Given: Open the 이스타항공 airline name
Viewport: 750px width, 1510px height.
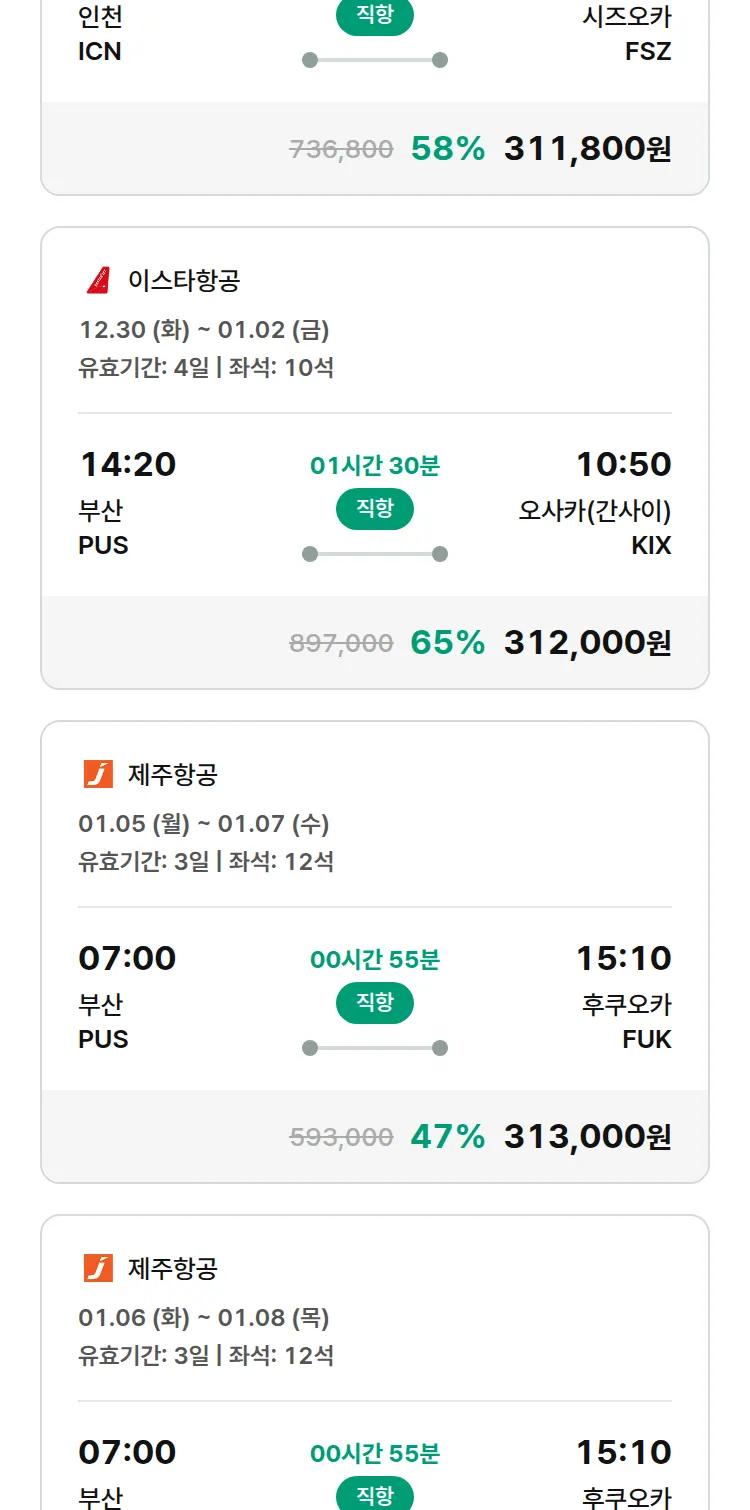Looking at the screenshot, I should pos(184,281).
